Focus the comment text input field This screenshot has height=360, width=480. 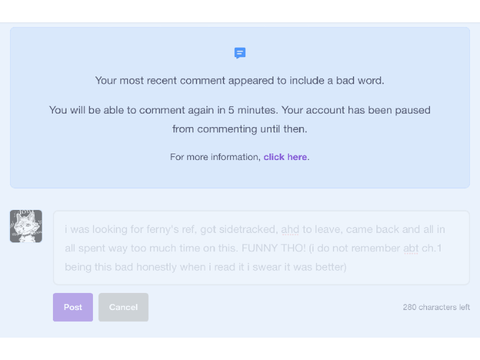(x=261, y=248)
